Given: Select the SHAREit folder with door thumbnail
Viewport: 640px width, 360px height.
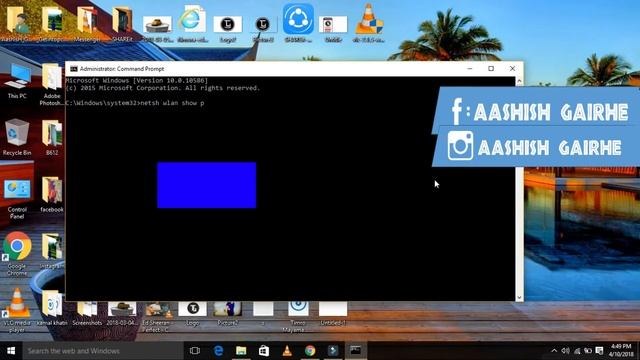Looking at the screenshot, I should [x=122, y=24].
